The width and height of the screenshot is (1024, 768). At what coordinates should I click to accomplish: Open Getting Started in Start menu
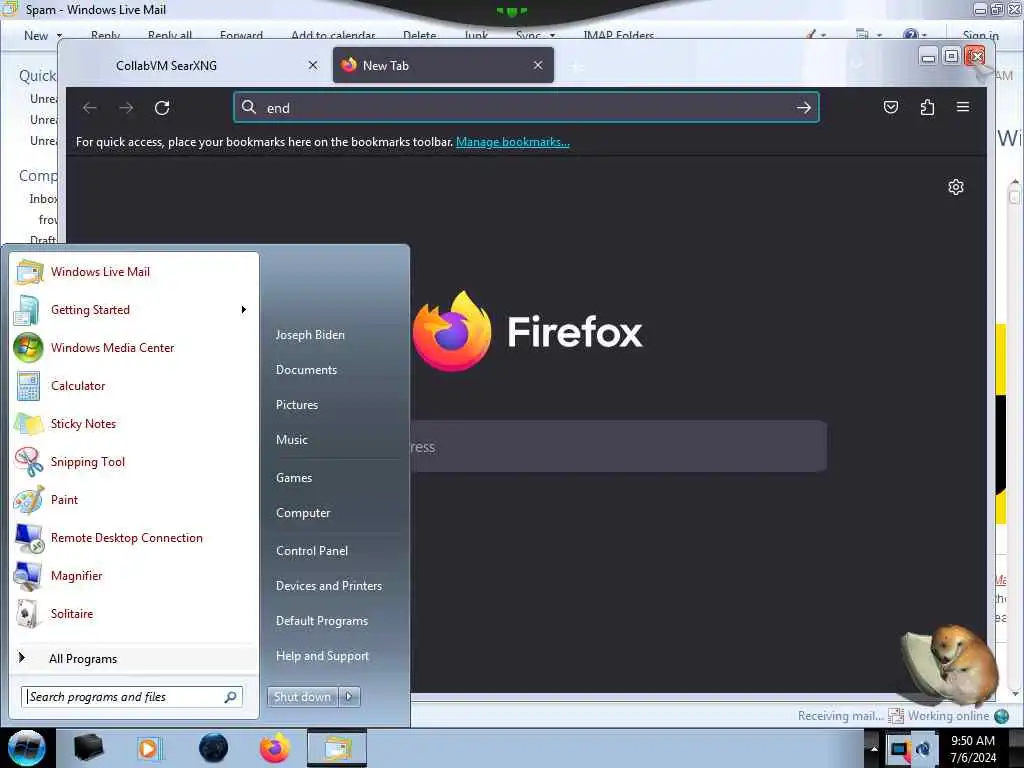[134, 310]
